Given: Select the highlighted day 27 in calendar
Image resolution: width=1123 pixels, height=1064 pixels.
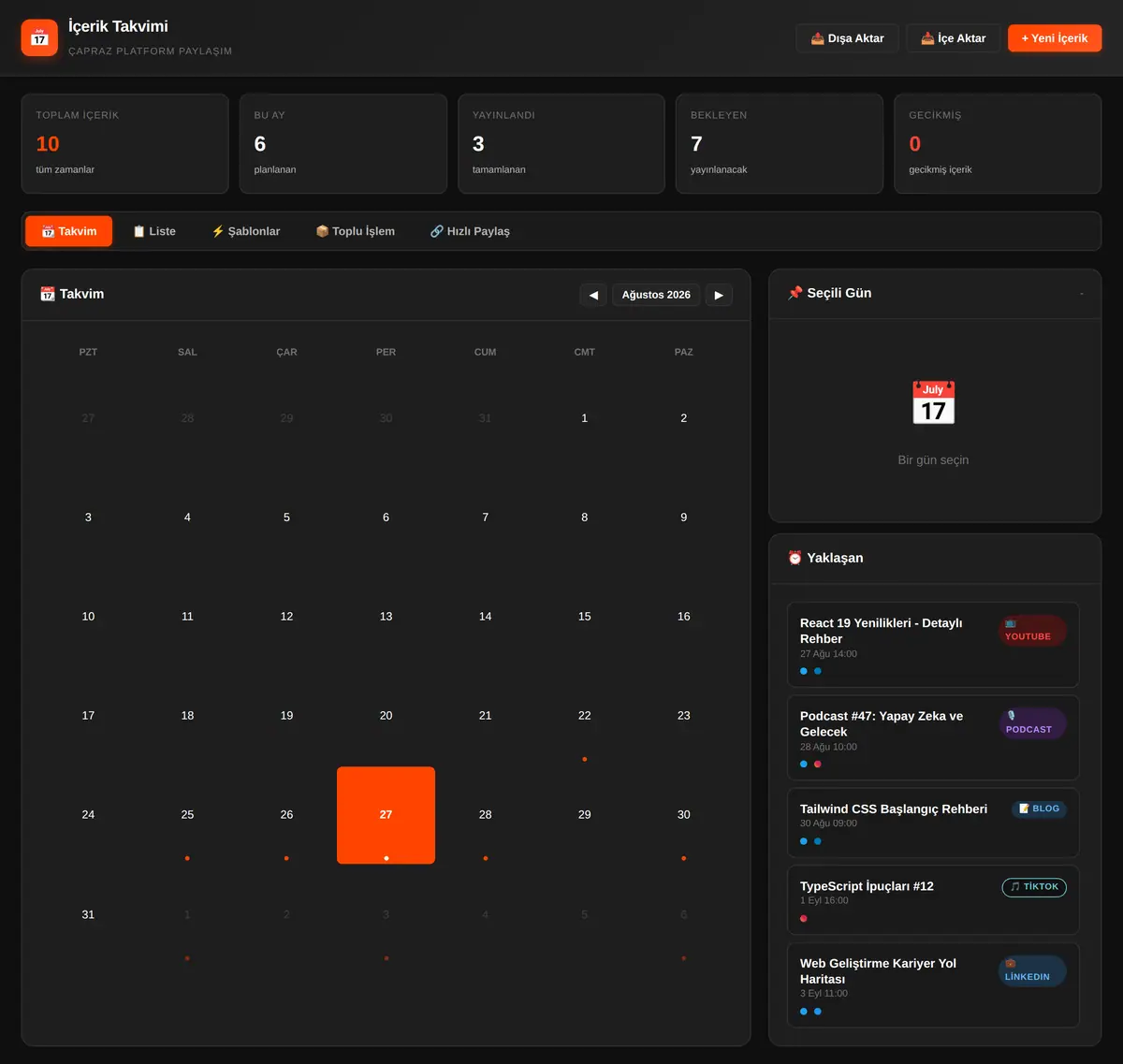Looking at the screenshot, I should 386,815.
